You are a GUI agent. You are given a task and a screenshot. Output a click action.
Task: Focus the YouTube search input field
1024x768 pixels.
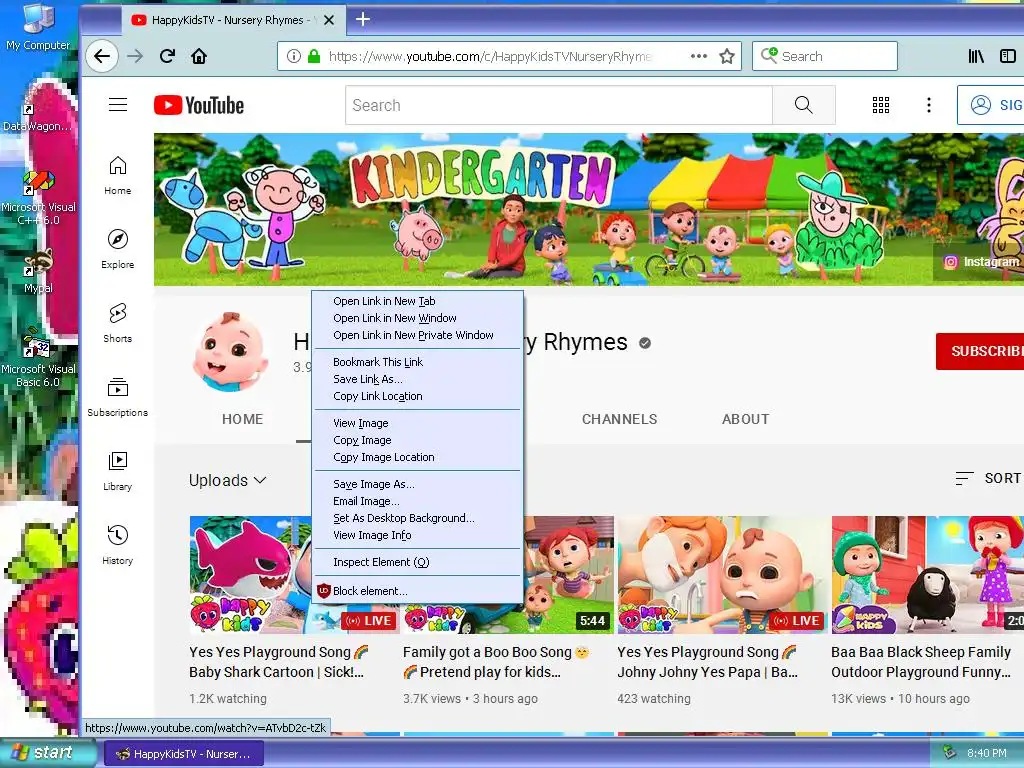pyautogui.click(x=559, y=104)
